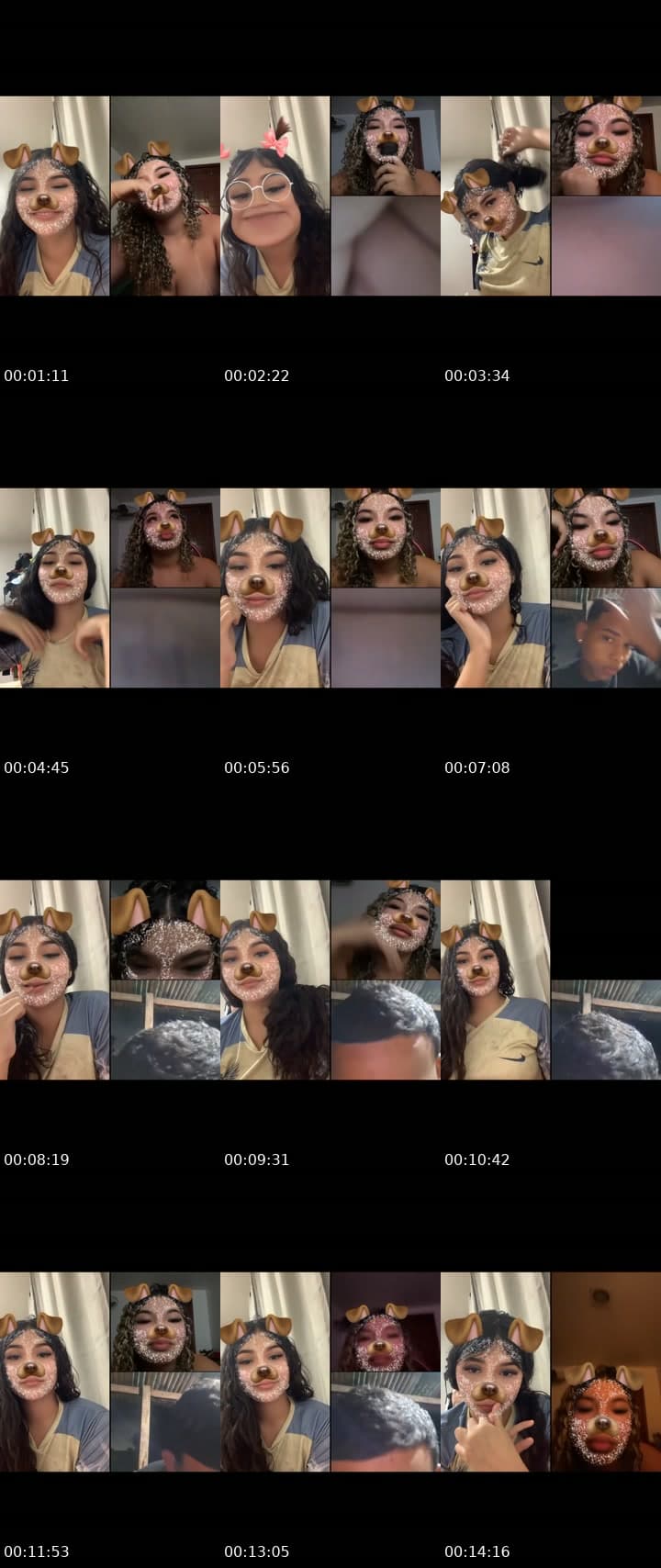Select the frame with both arms raised above 00:04:45
Image resolution: width=661 pixels, height=1568 pixels.
[55, 588]
